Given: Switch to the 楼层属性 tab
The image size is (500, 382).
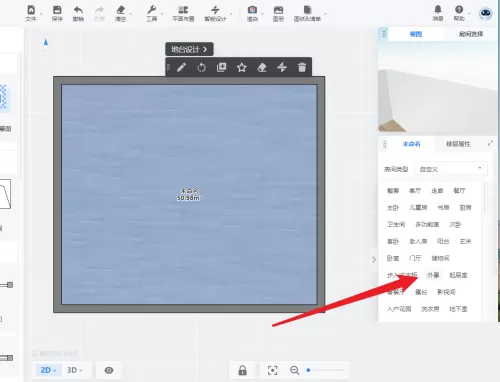Looking at the screenshot, I should coord(458,144).
